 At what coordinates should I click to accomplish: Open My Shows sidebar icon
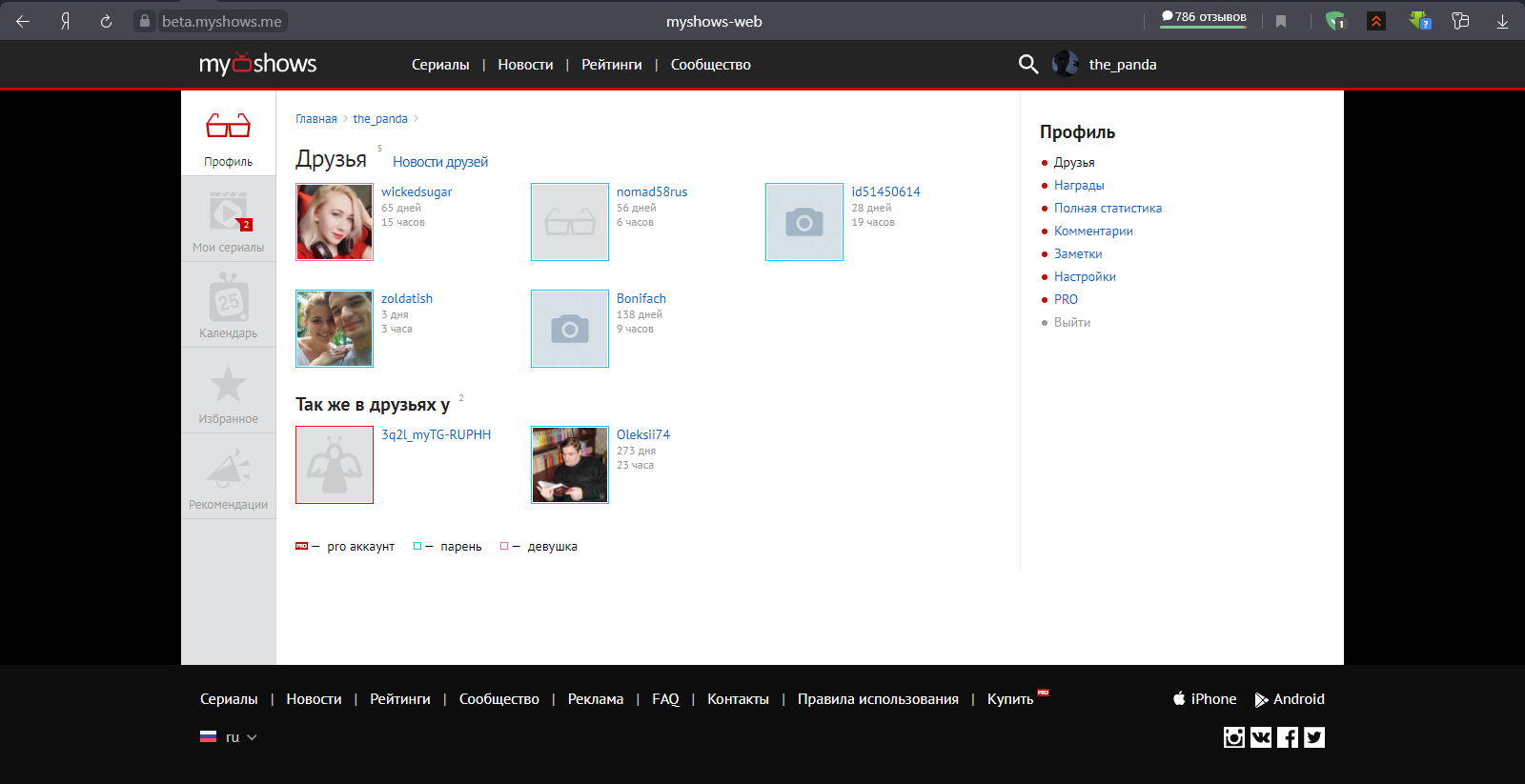click(229, 211)
